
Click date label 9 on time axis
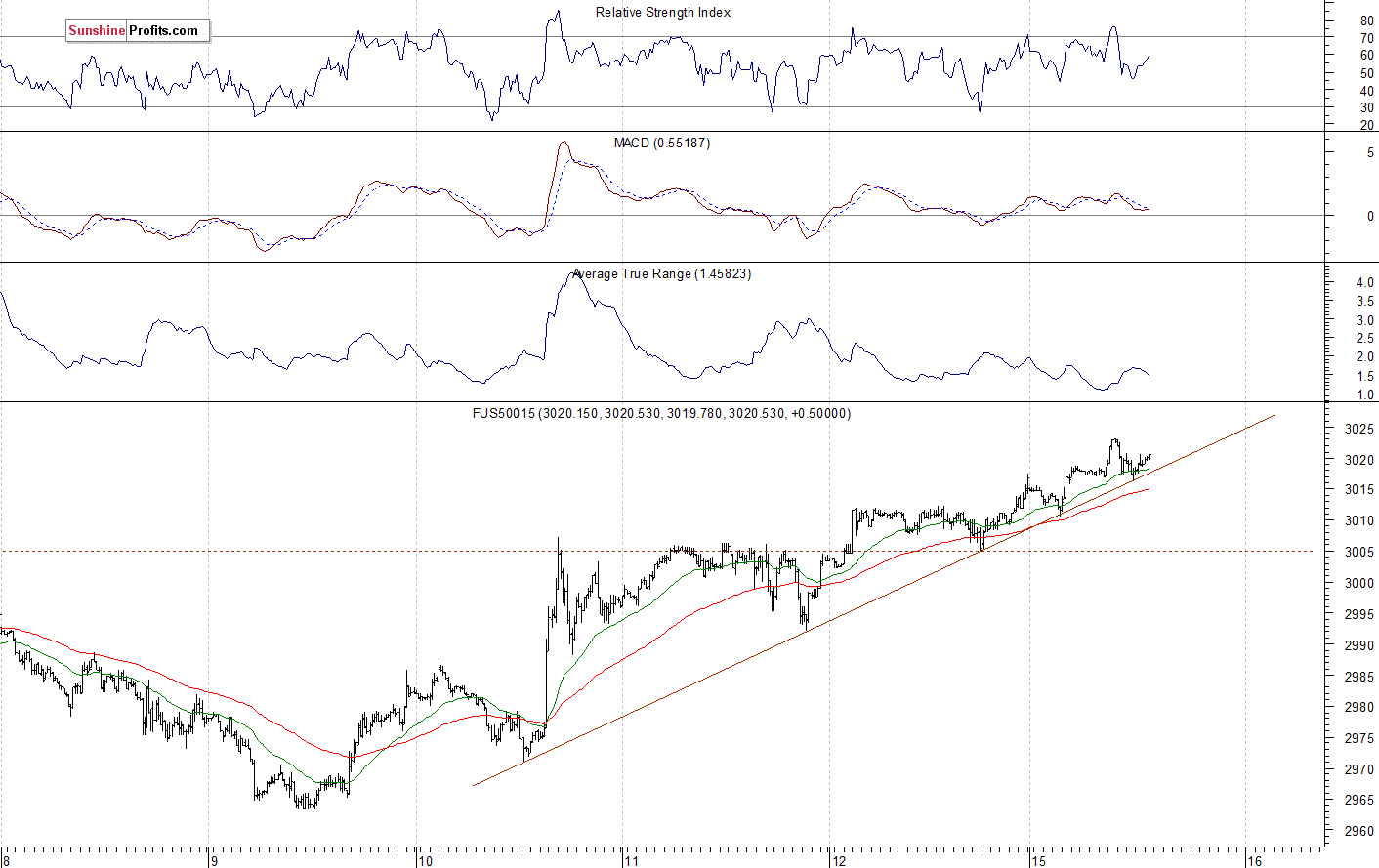point(214,861)
